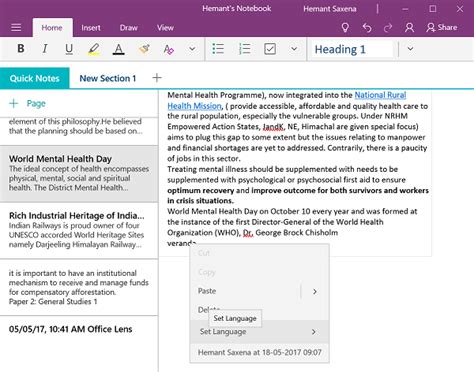Insert a numbered list

245,49
